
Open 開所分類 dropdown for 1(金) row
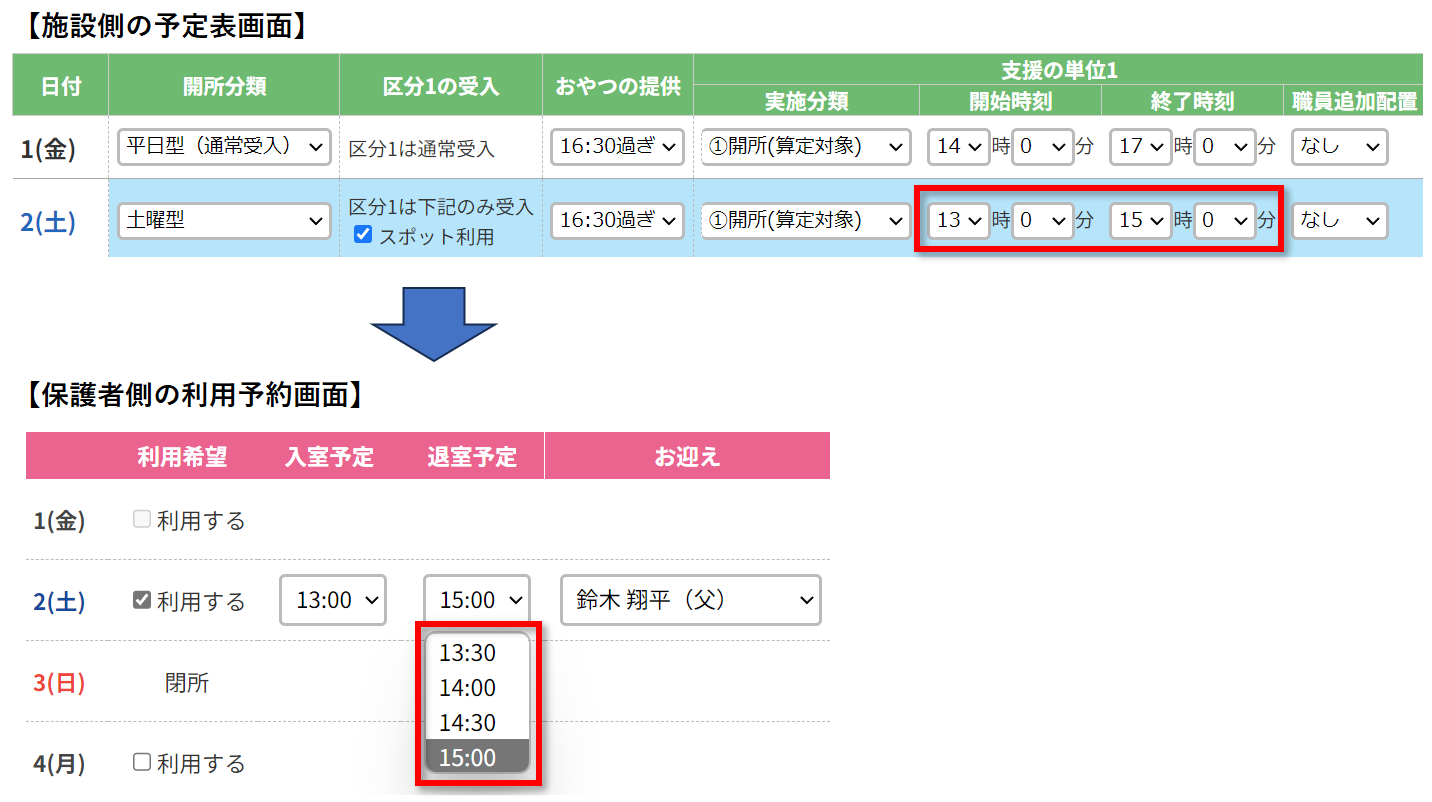pyautogui.click(x=223, y=147)
